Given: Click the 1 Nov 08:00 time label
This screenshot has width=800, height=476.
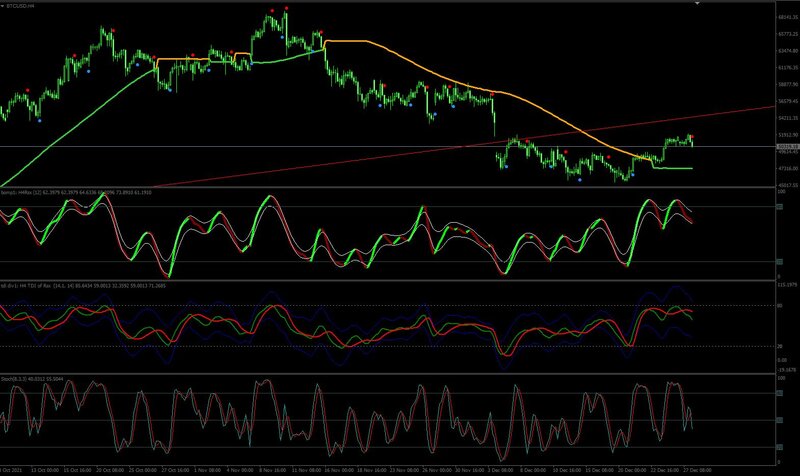Looking at the screenshot, I should coord(208,470).
